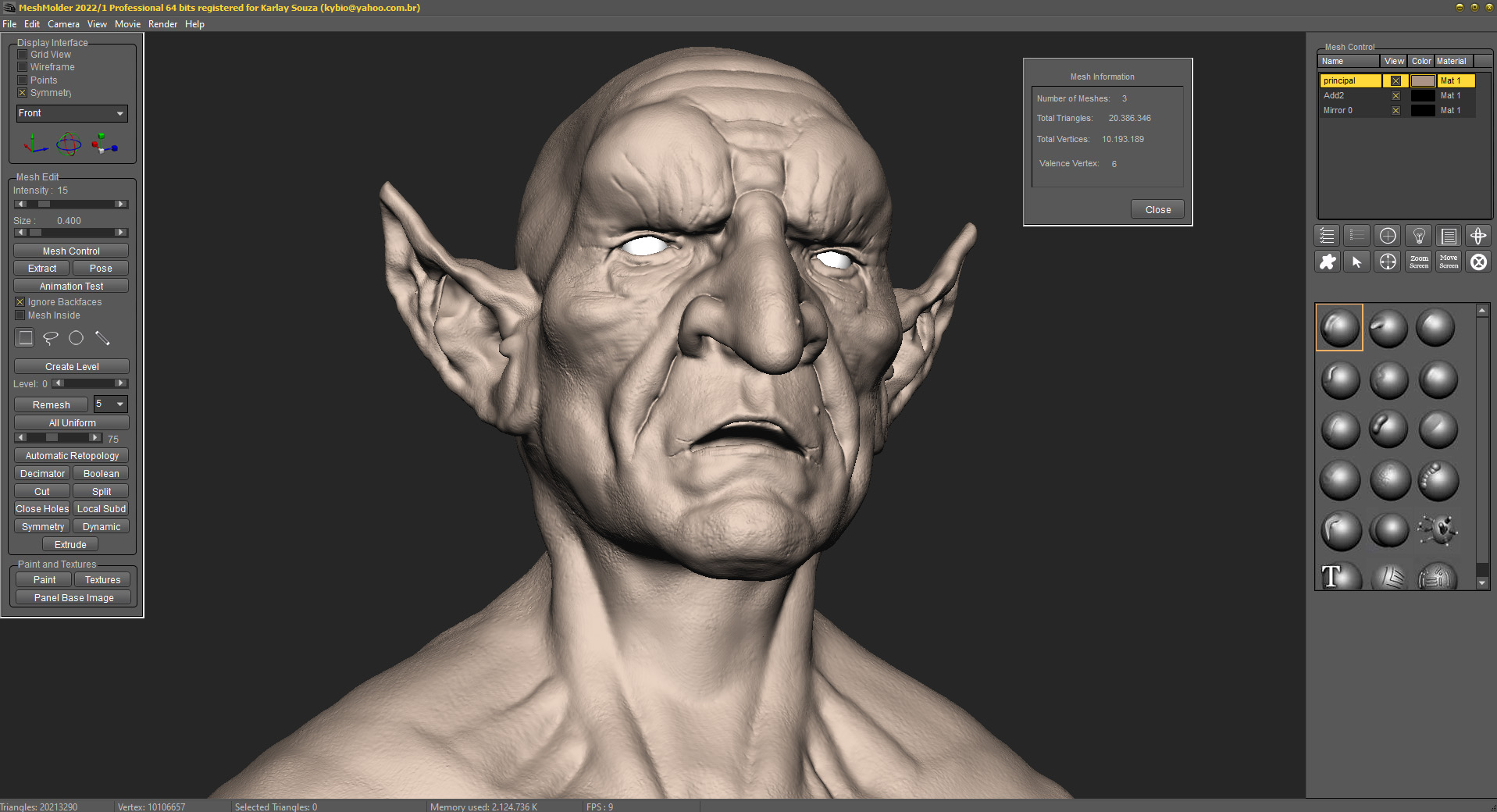Toggle visibility of the Mirror 0 mesh

coord(1395,110)
